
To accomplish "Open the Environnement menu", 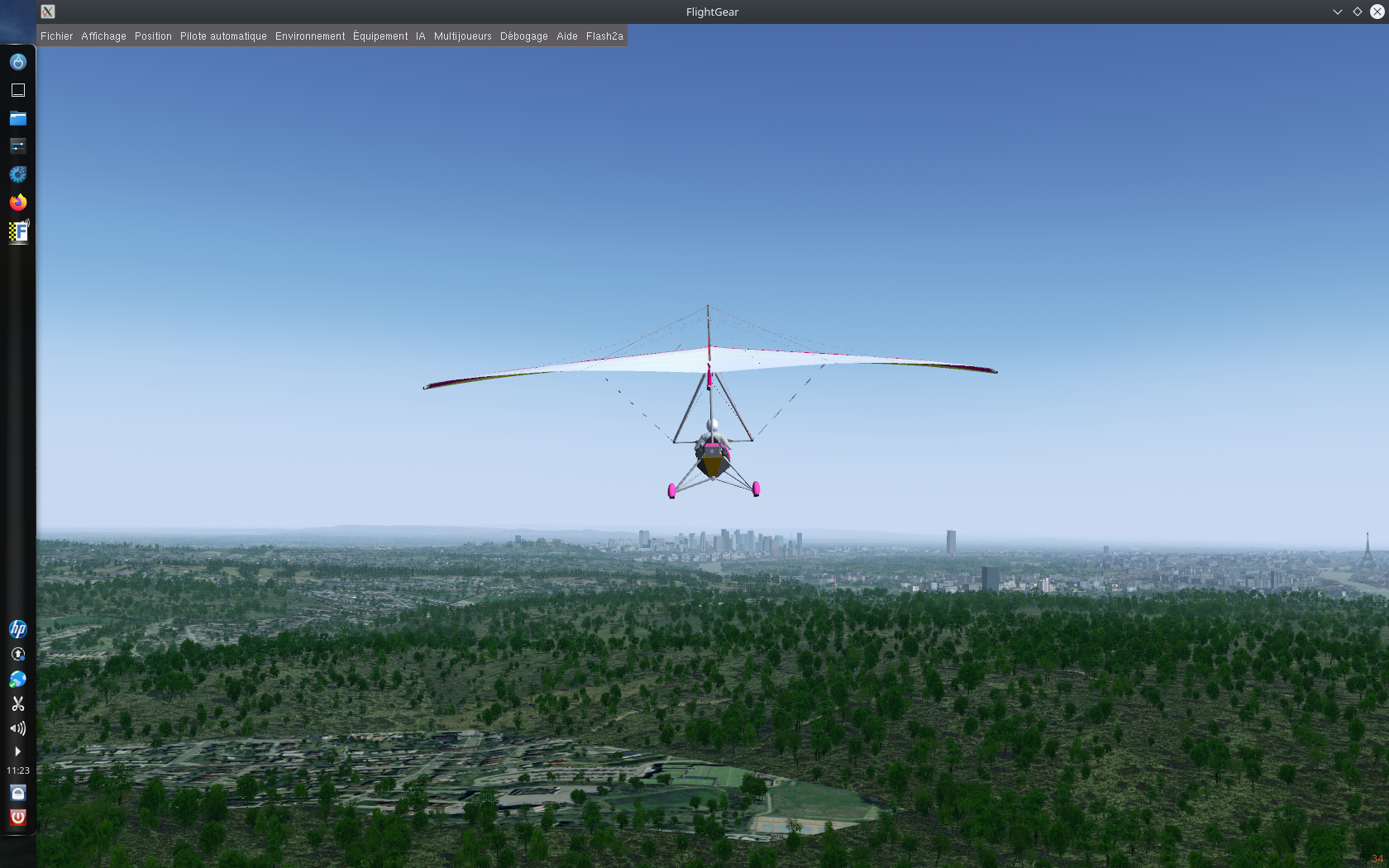I will [310, 36].
